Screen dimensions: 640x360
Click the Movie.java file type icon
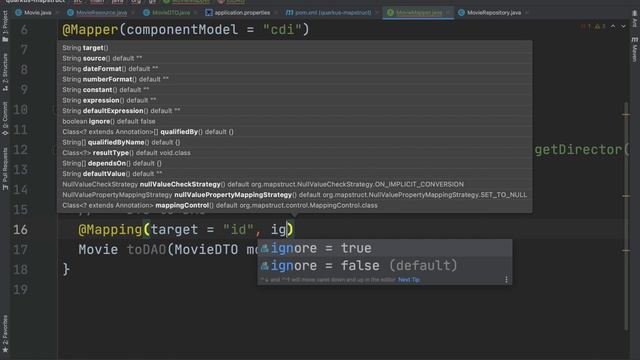coord(18,13)
